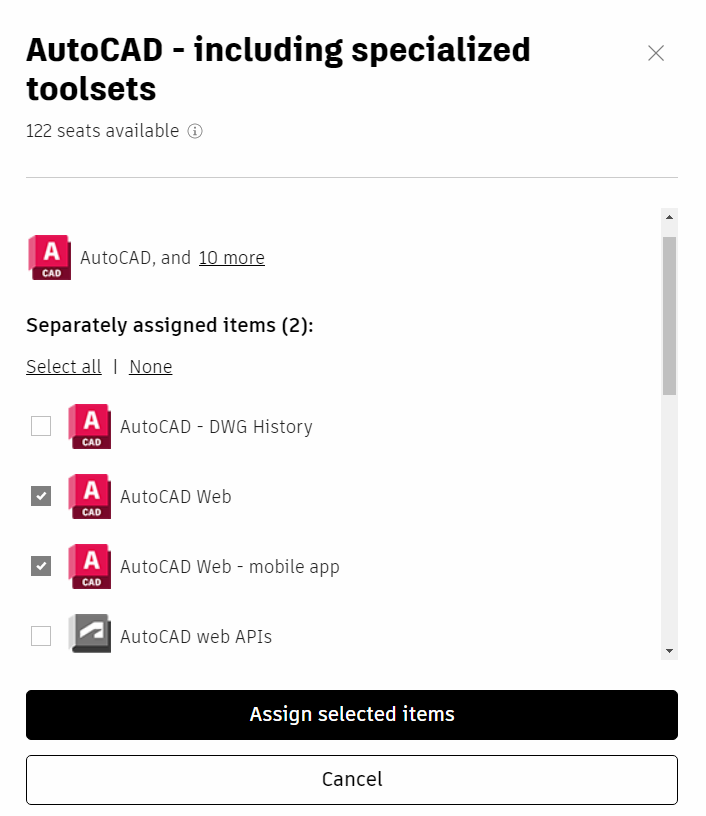706x816 pixels.
Task: Click the vertical scrollbar thumb
Action: pos(669,315)
